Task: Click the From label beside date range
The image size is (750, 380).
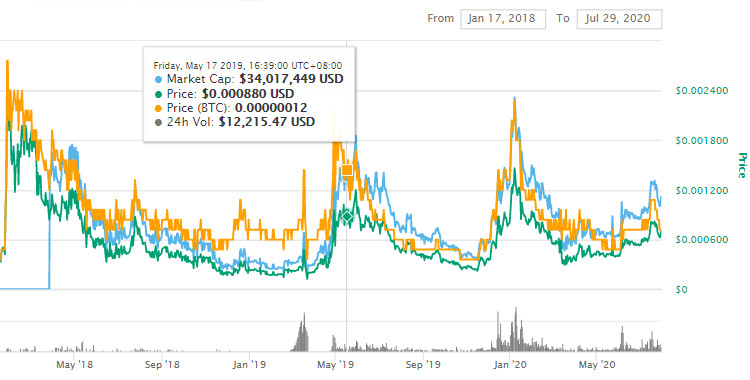Action: (441, 19)
